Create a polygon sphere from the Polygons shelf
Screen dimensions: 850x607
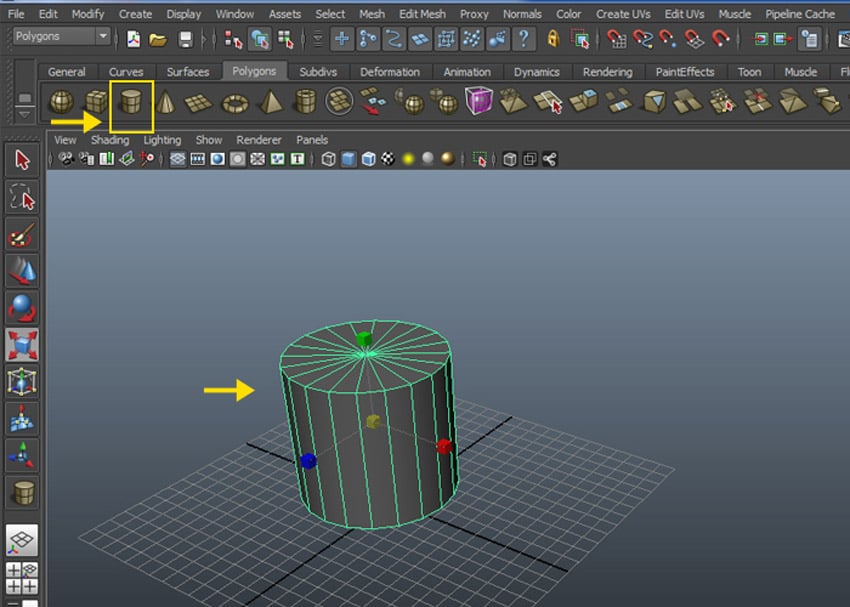click(x=60, y=101)
